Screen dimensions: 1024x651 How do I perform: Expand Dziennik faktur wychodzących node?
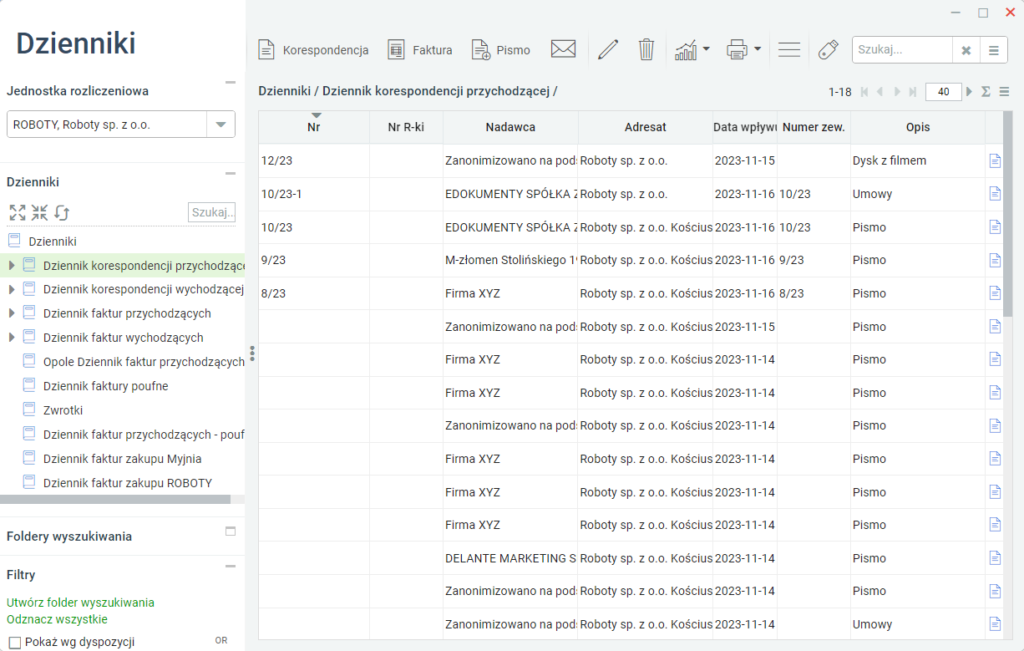(11, 338)
